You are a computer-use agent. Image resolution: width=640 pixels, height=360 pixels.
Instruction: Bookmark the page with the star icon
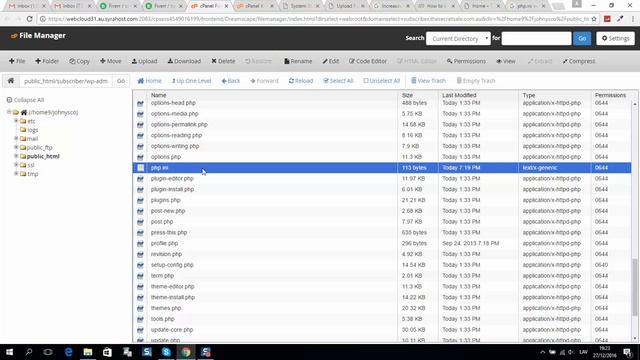click(x=594, y=19)
